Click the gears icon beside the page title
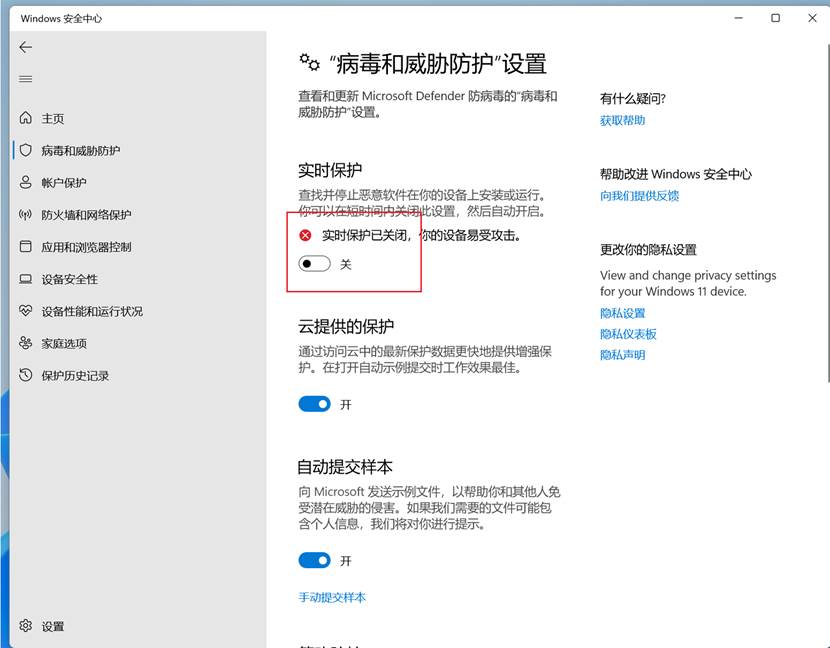 310,62
